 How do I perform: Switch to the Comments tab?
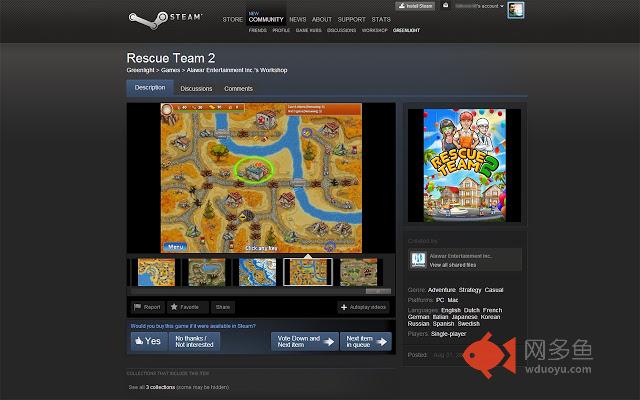point(238,88)
